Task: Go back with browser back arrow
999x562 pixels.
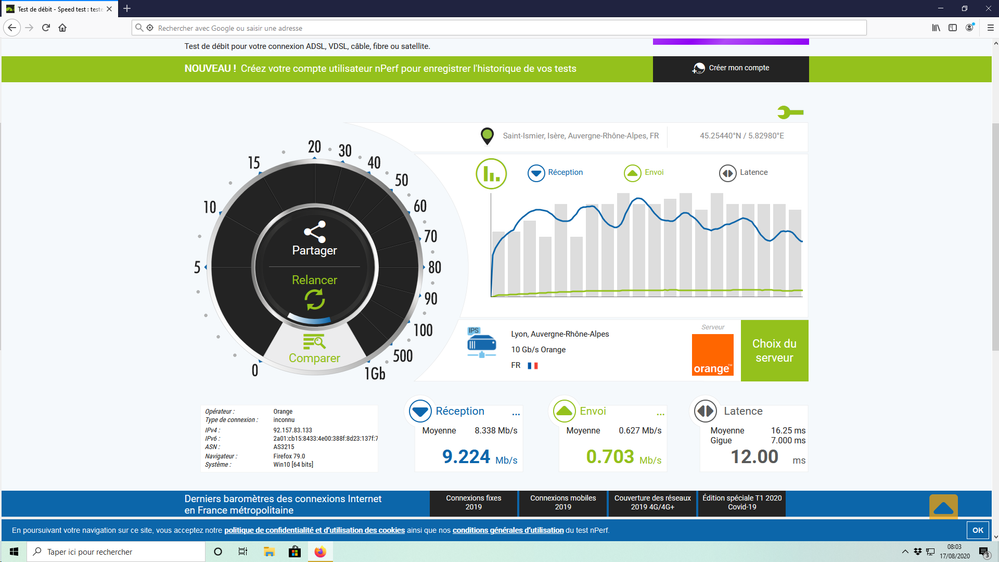Action: click(12, 28)
